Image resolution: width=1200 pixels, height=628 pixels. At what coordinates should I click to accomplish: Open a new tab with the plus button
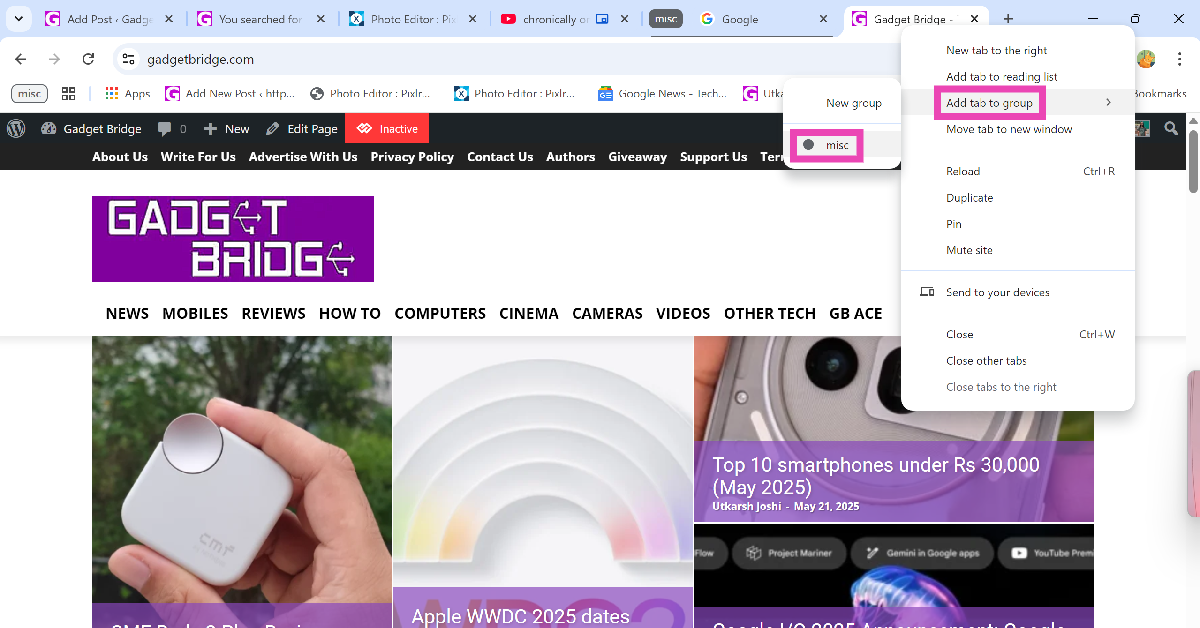coord(1008,19)
